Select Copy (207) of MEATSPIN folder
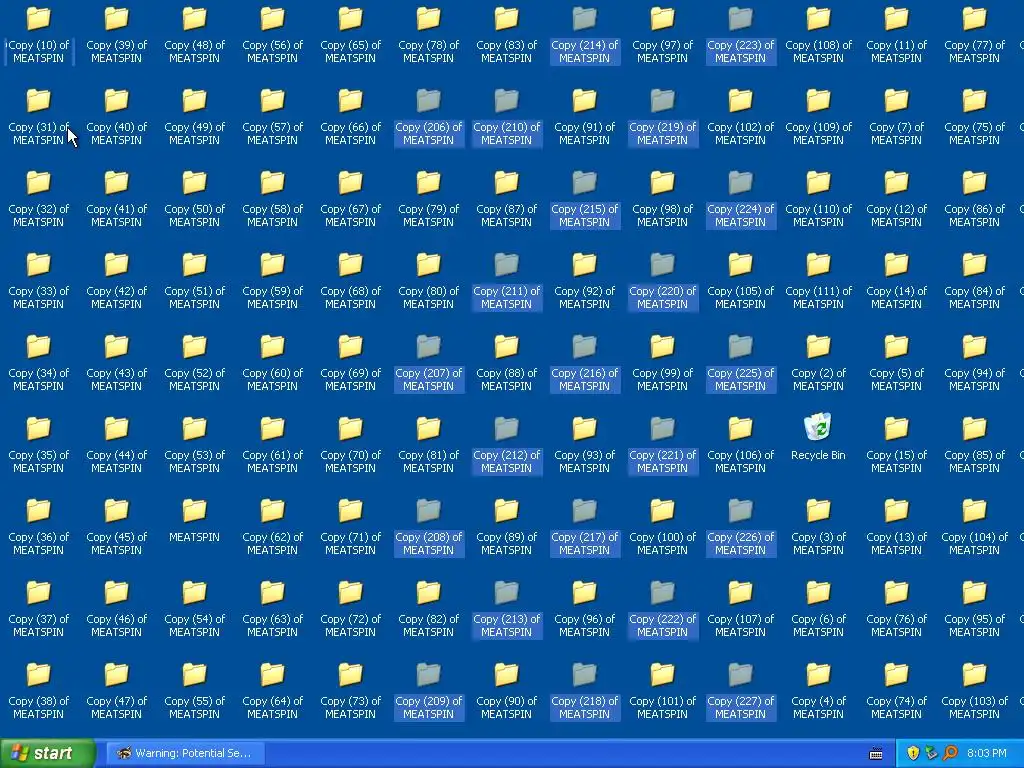Screen dimensions: 1024x768 coord(428,362)
